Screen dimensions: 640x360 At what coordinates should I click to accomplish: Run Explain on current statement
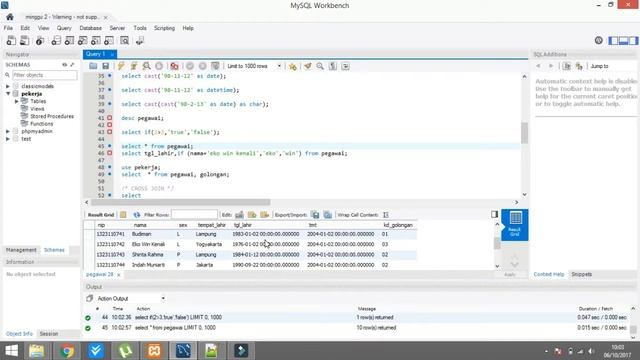146,66
